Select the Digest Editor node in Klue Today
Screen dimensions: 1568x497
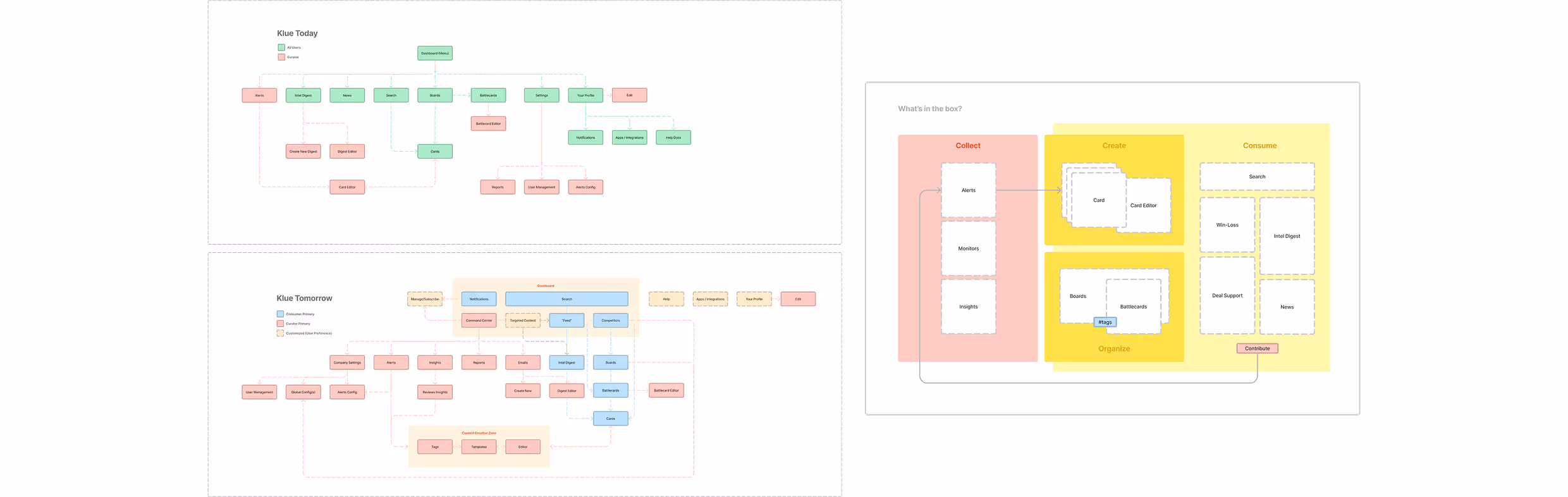347,151
